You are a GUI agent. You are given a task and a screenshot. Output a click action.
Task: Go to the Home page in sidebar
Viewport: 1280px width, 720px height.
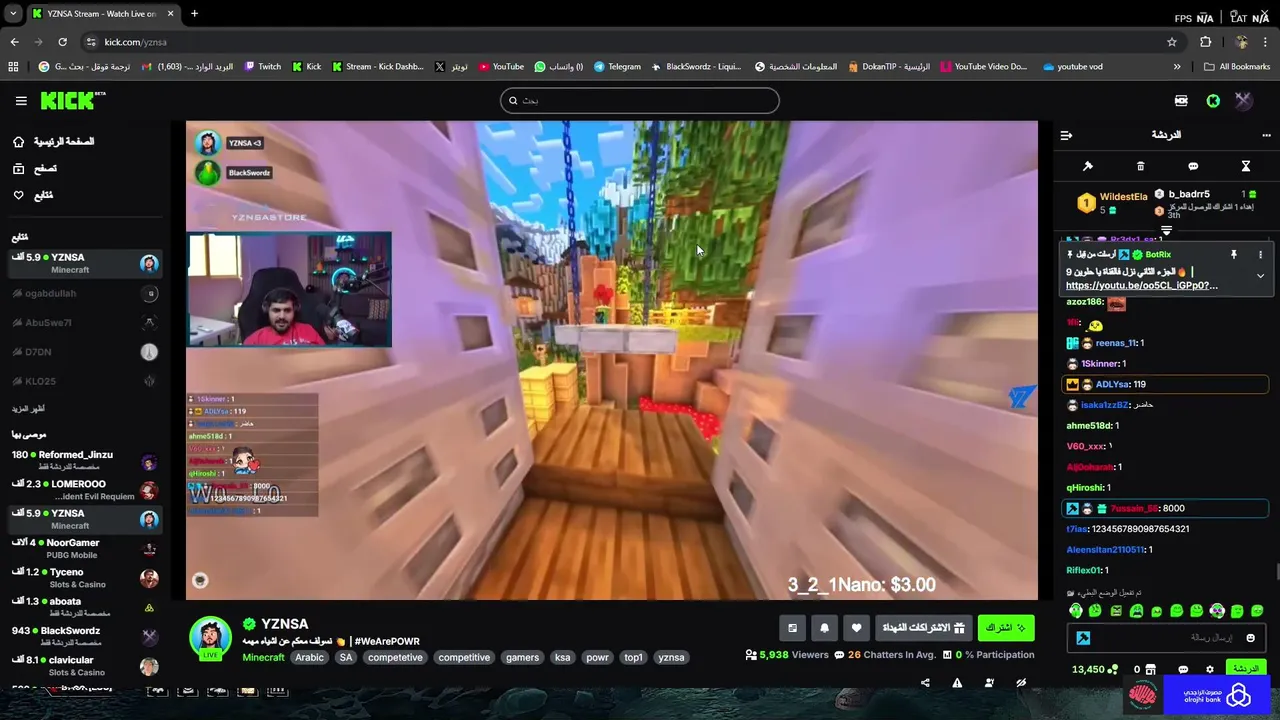(53, 142)
